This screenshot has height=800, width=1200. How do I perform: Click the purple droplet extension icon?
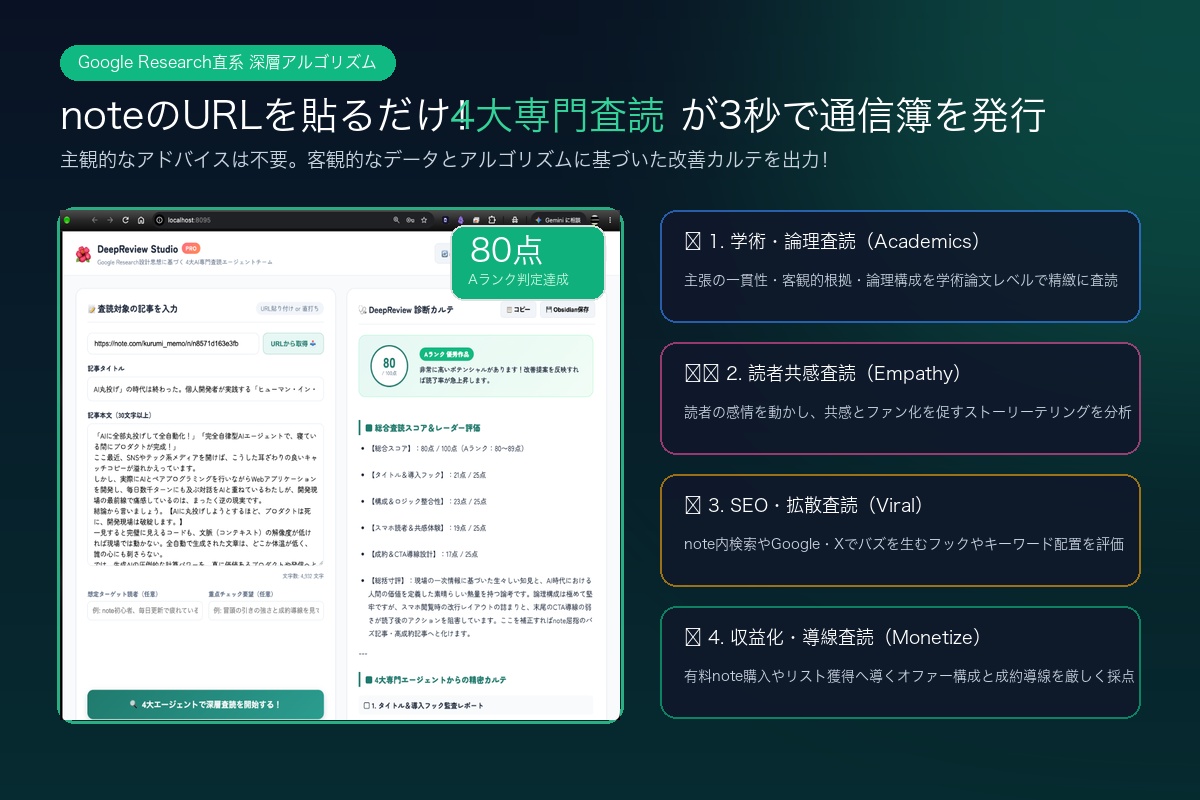(460, 220)
